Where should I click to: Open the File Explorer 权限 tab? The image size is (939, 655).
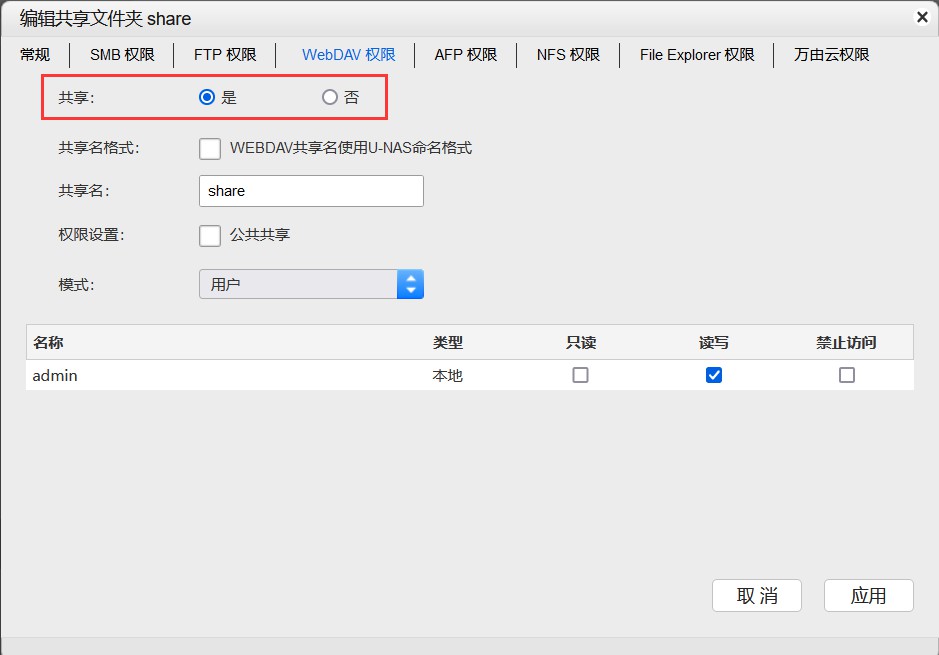click(697, 55)
